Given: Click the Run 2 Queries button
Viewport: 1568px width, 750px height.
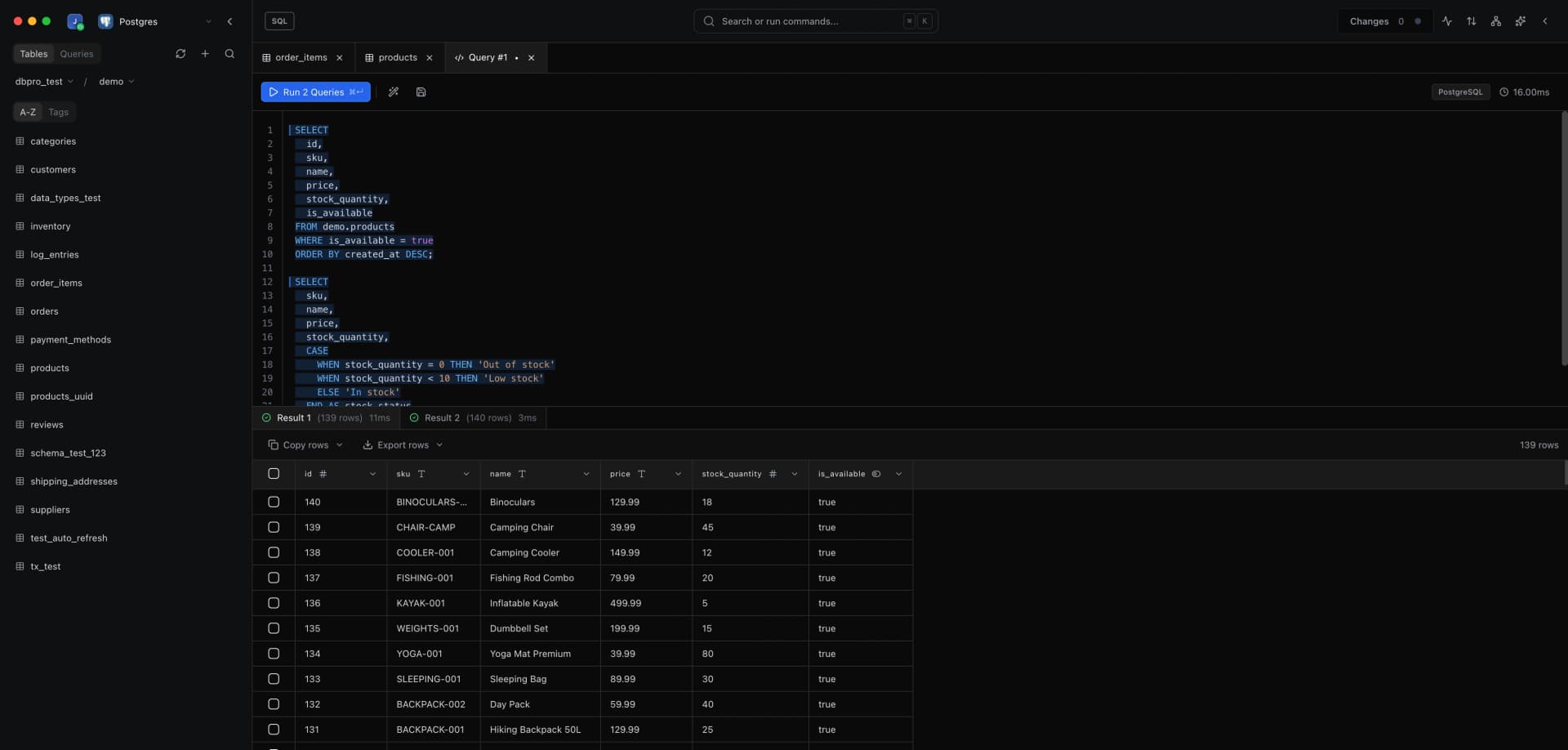Looking at the screenshot, I should point(315,92).
